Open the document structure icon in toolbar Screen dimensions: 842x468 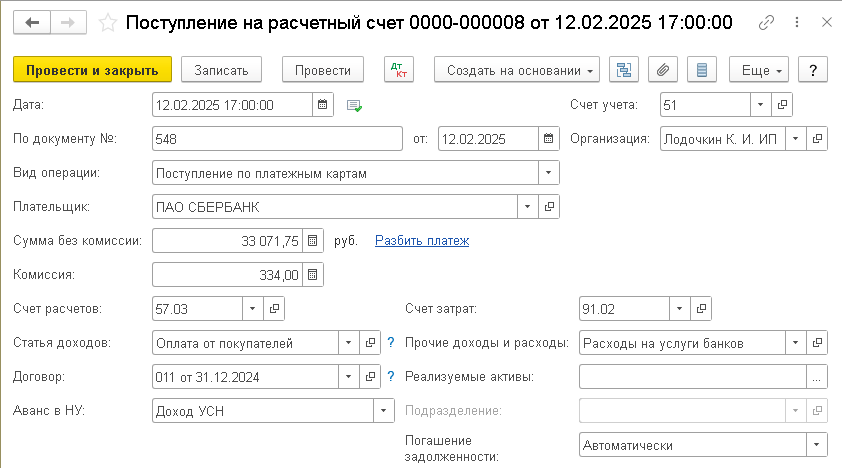[x=625, y=70]
